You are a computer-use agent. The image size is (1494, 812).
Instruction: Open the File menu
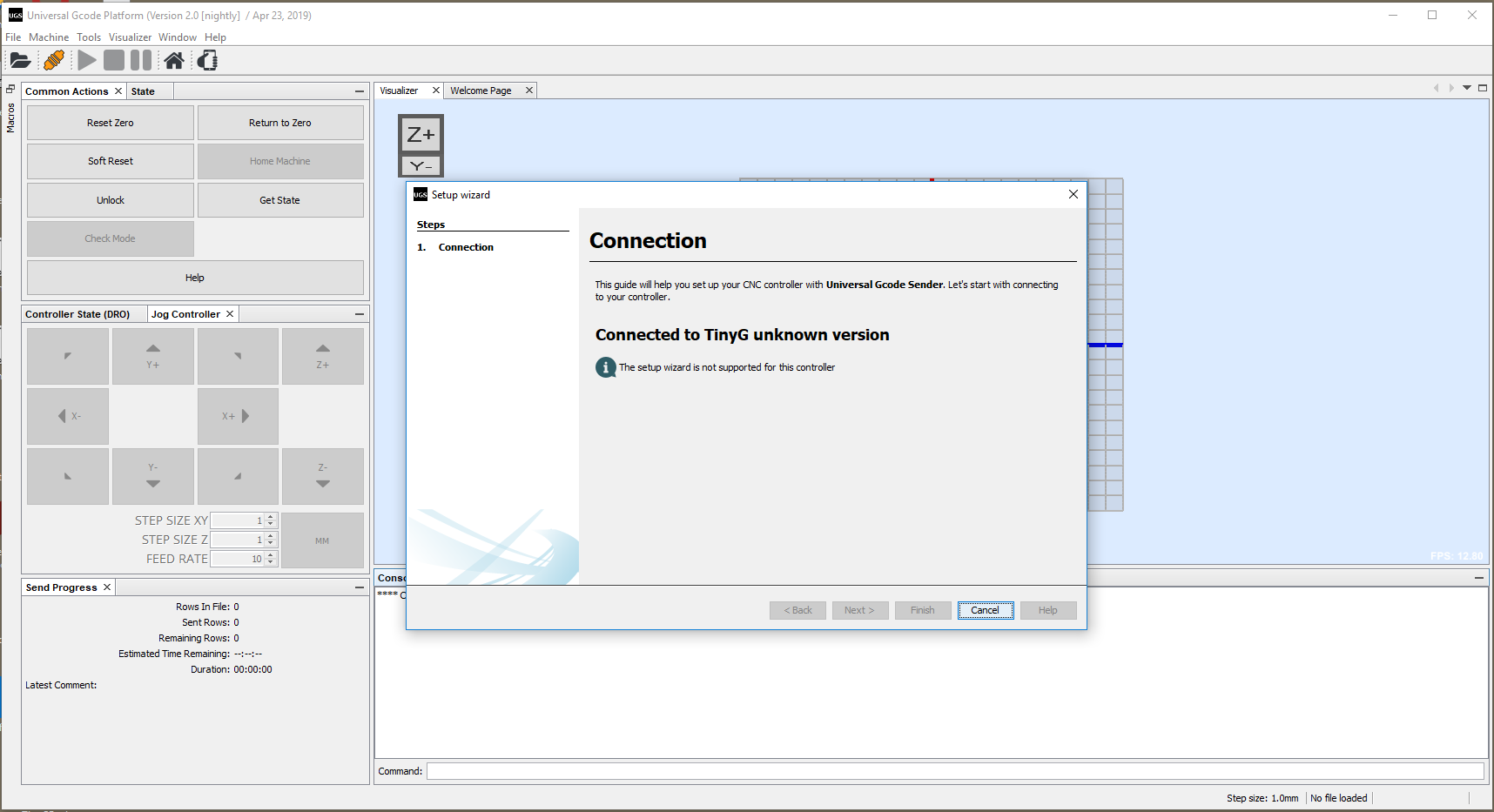[x=13, y=37]
